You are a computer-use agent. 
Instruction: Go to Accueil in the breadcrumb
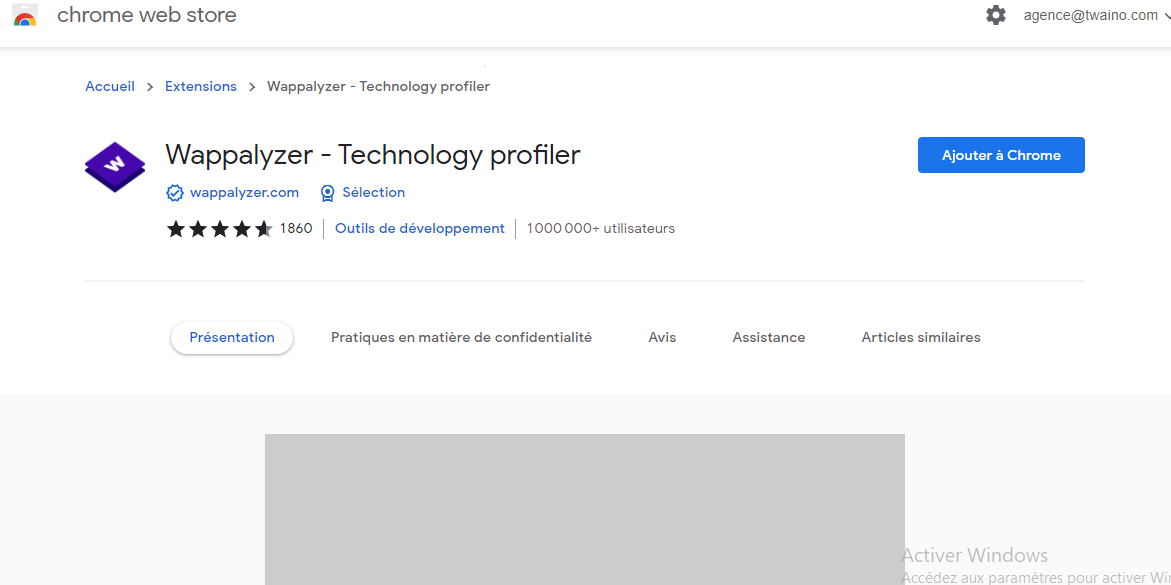(x=110, y=87)
